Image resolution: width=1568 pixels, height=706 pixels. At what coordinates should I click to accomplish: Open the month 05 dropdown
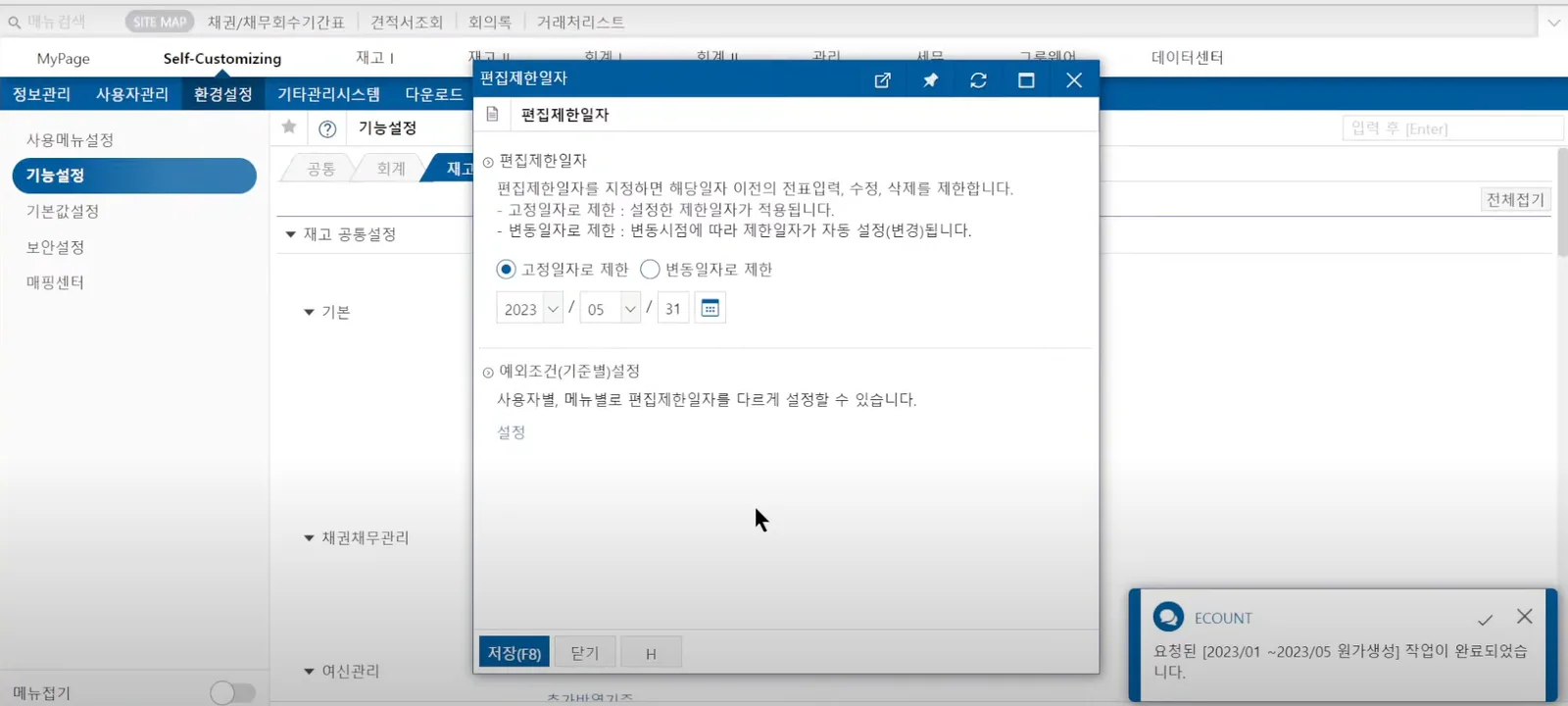pyautogui.click(x=610, y=309)
